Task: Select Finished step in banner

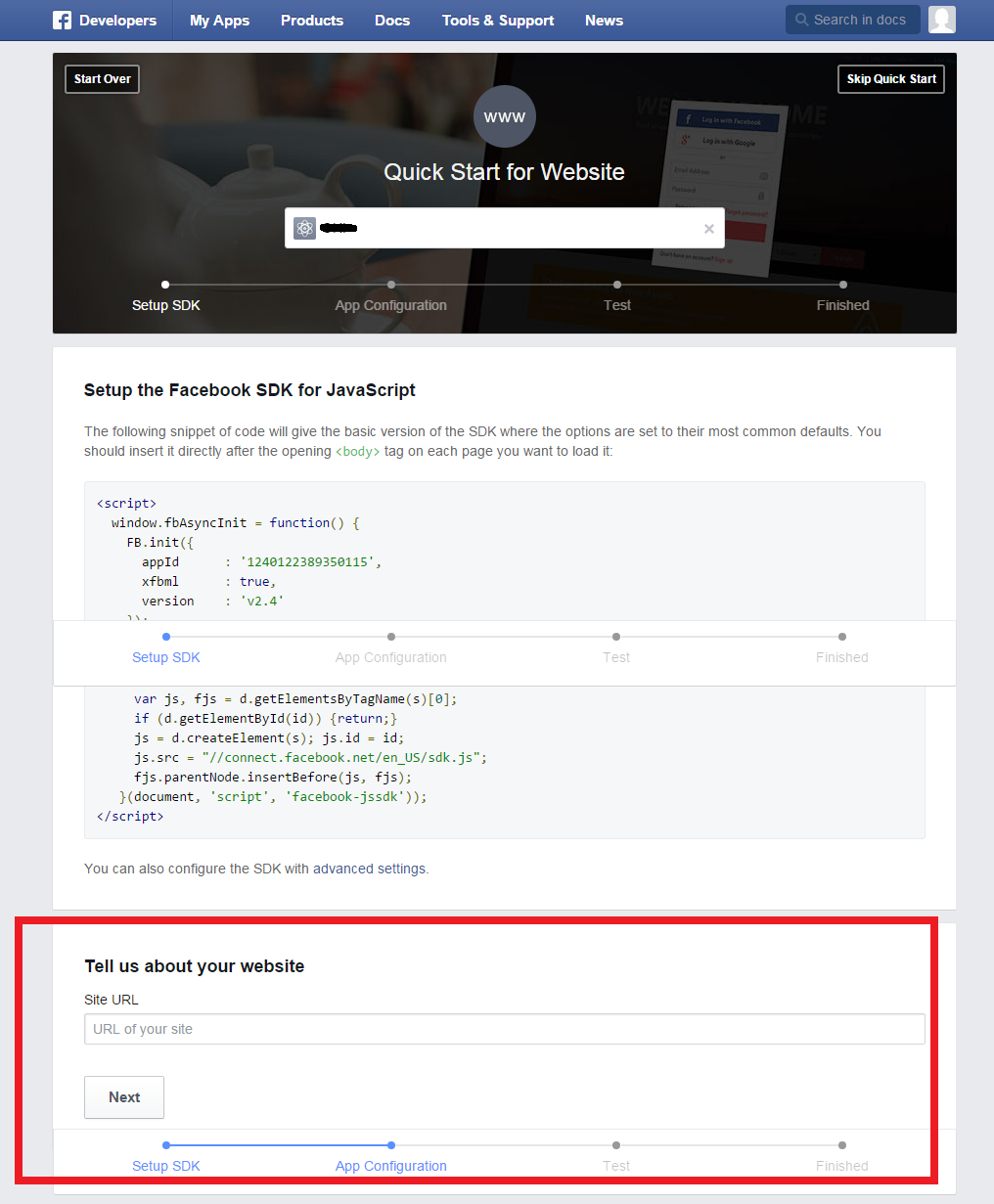Action: click(843, 305)
